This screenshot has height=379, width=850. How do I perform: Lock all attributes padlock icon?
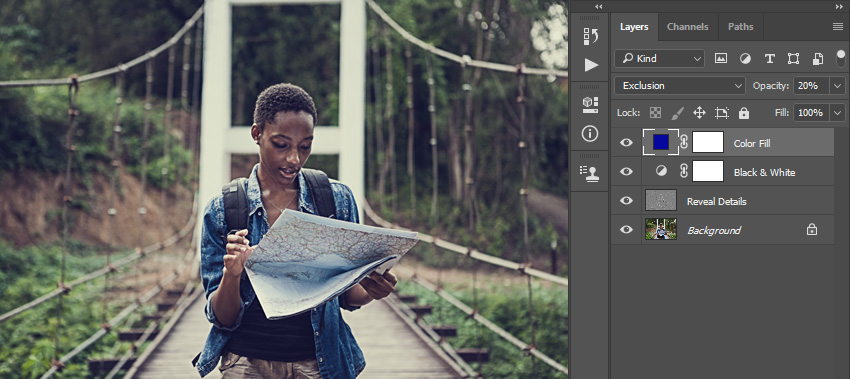744,113
